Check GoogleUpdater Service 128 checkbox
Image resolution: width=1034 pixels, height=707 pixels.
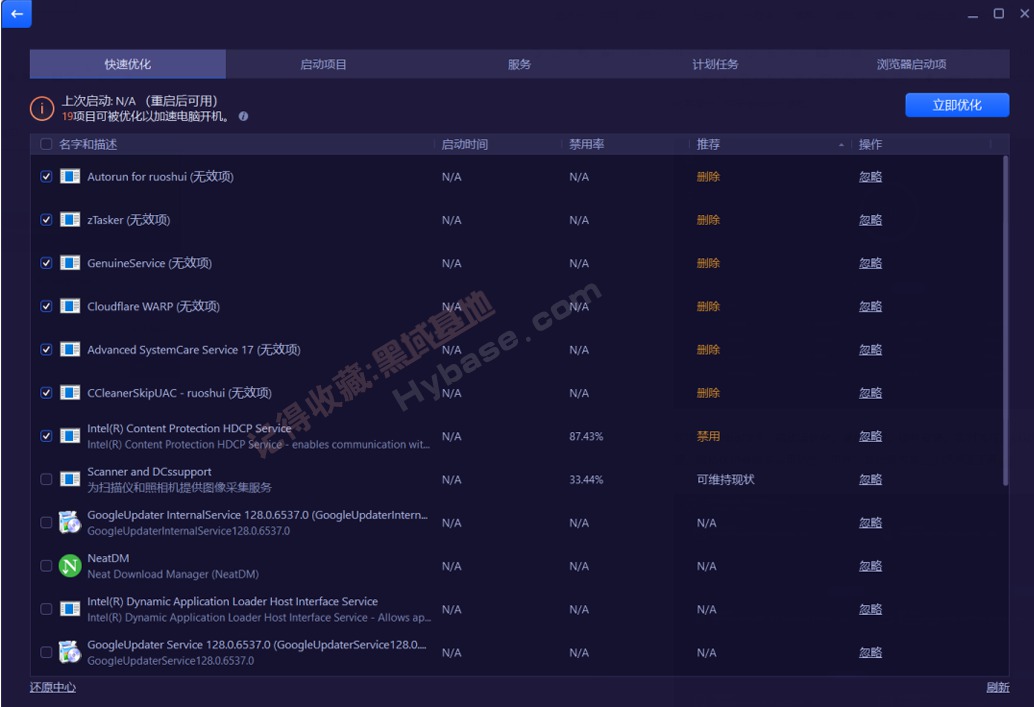pos(46,652)
